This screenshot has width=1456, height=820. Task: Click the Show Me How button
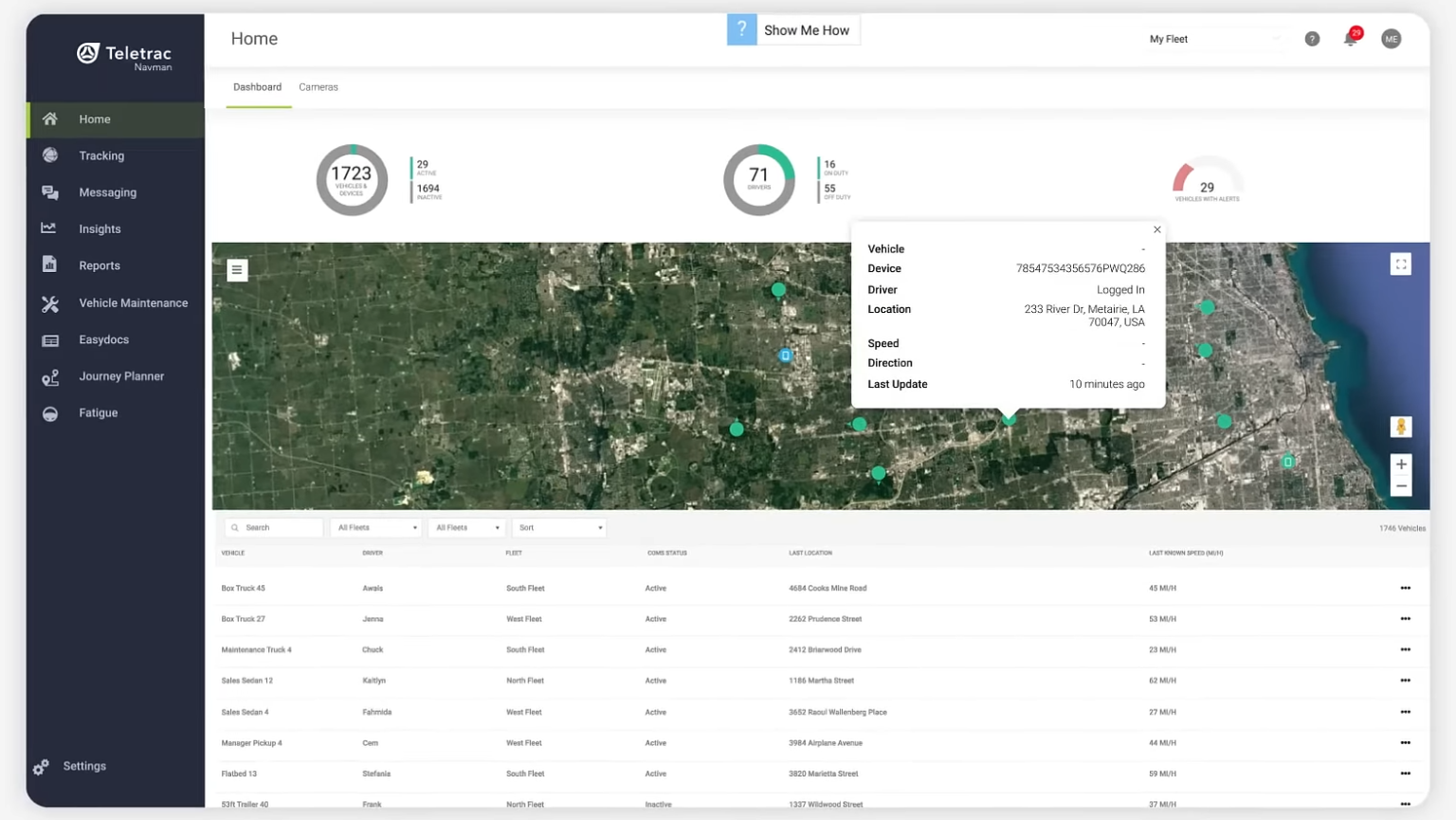click(x=793, y=30)
